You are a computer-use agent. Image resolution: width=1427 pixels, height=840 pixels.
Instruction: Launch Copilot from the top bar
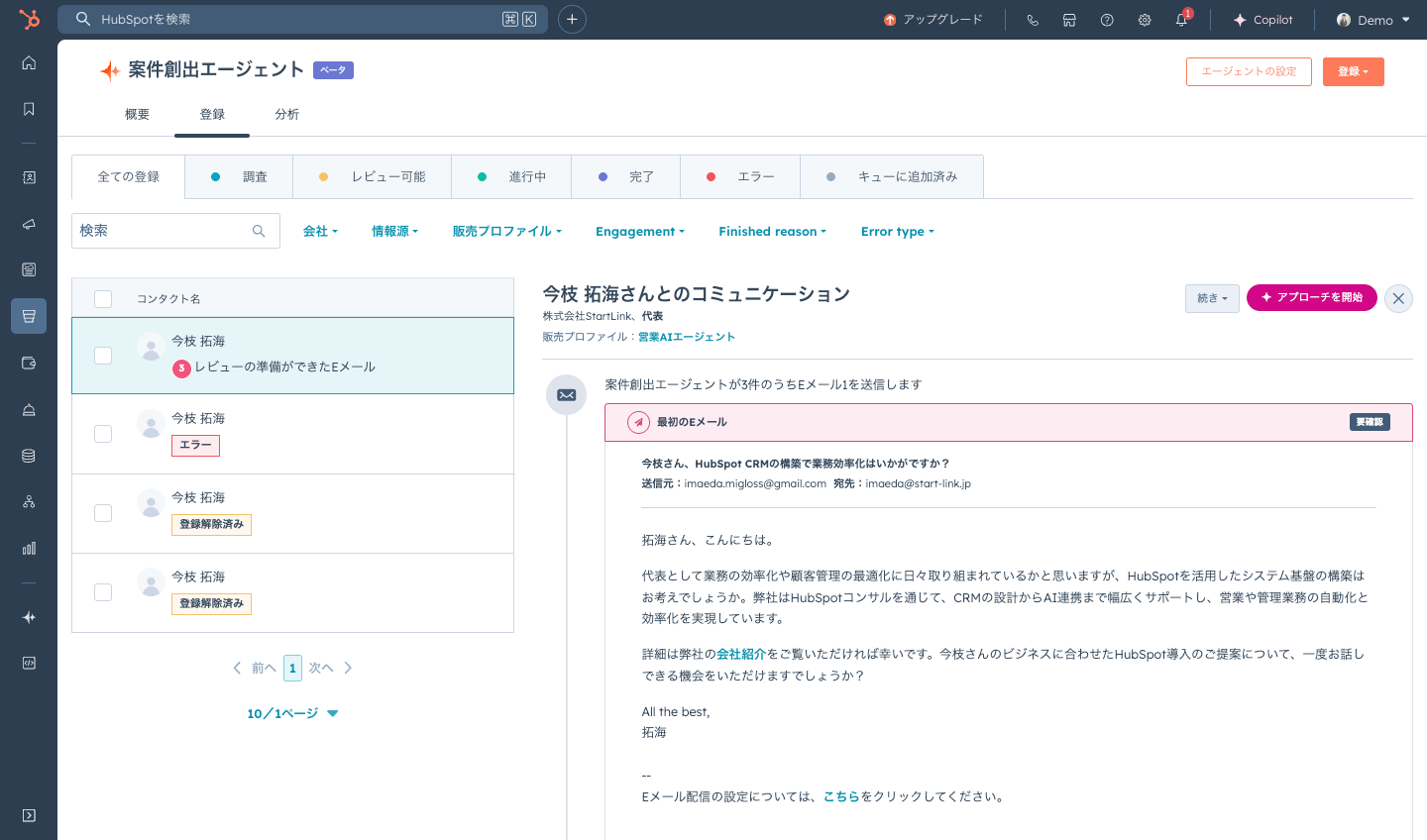tap(1263, 19)
